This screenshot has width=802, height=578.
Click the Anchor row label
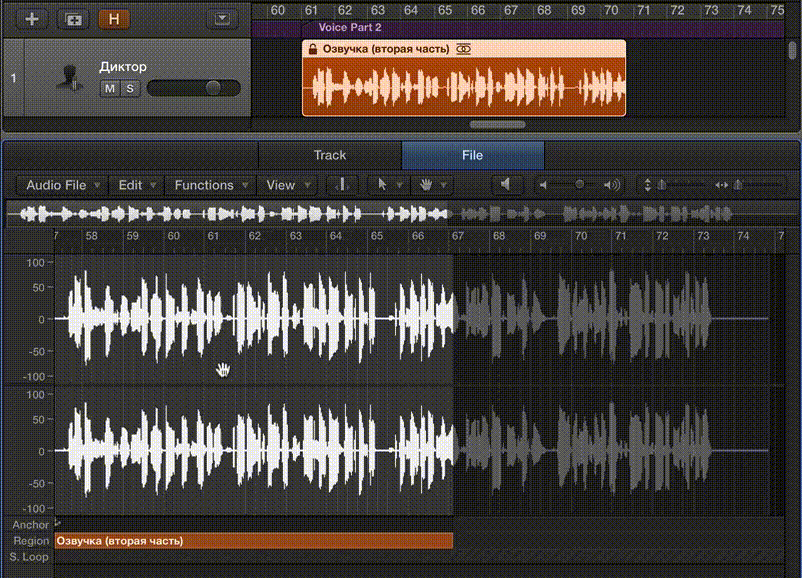[31, 525]
